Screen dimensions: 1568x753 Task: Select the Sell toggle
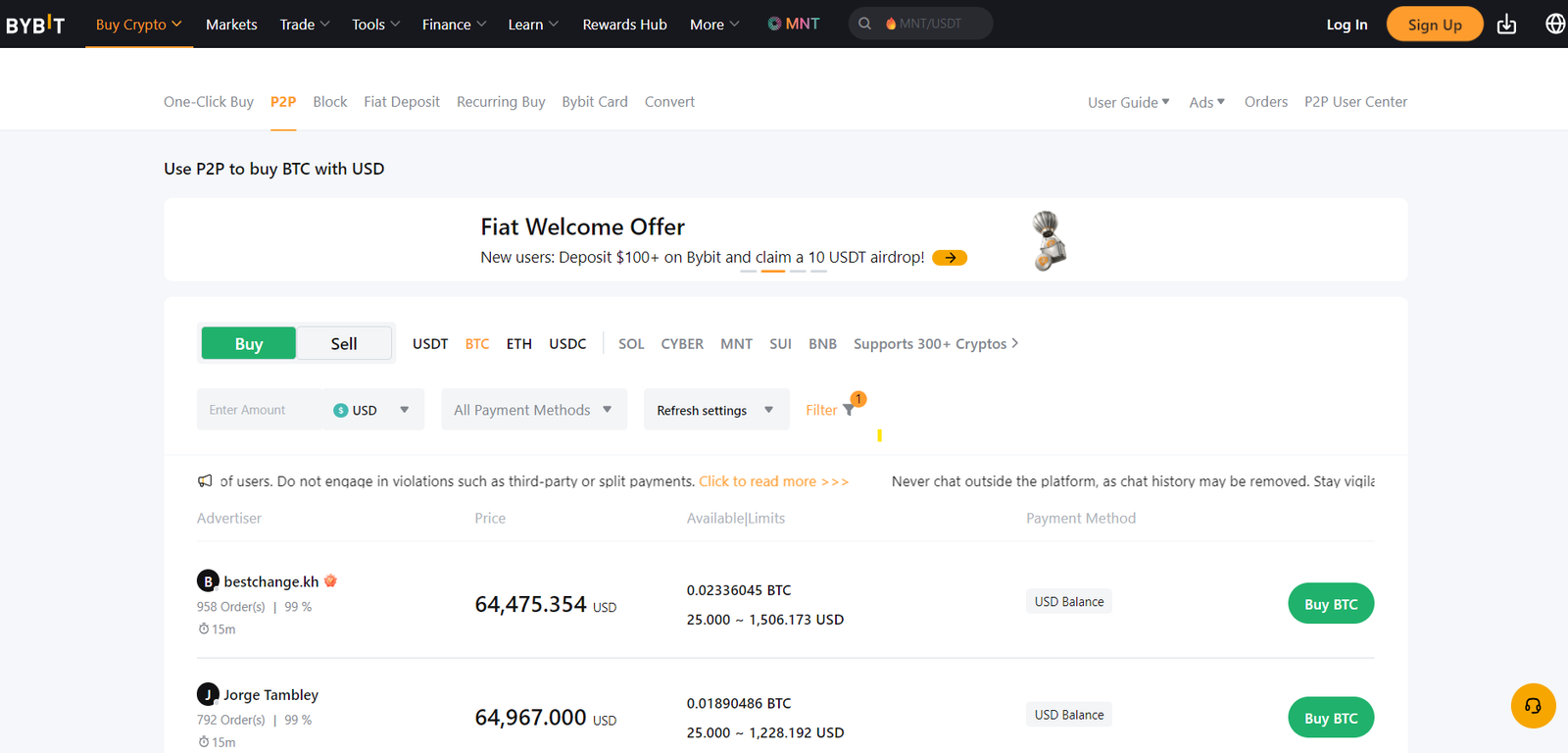[x=344, y=344]
